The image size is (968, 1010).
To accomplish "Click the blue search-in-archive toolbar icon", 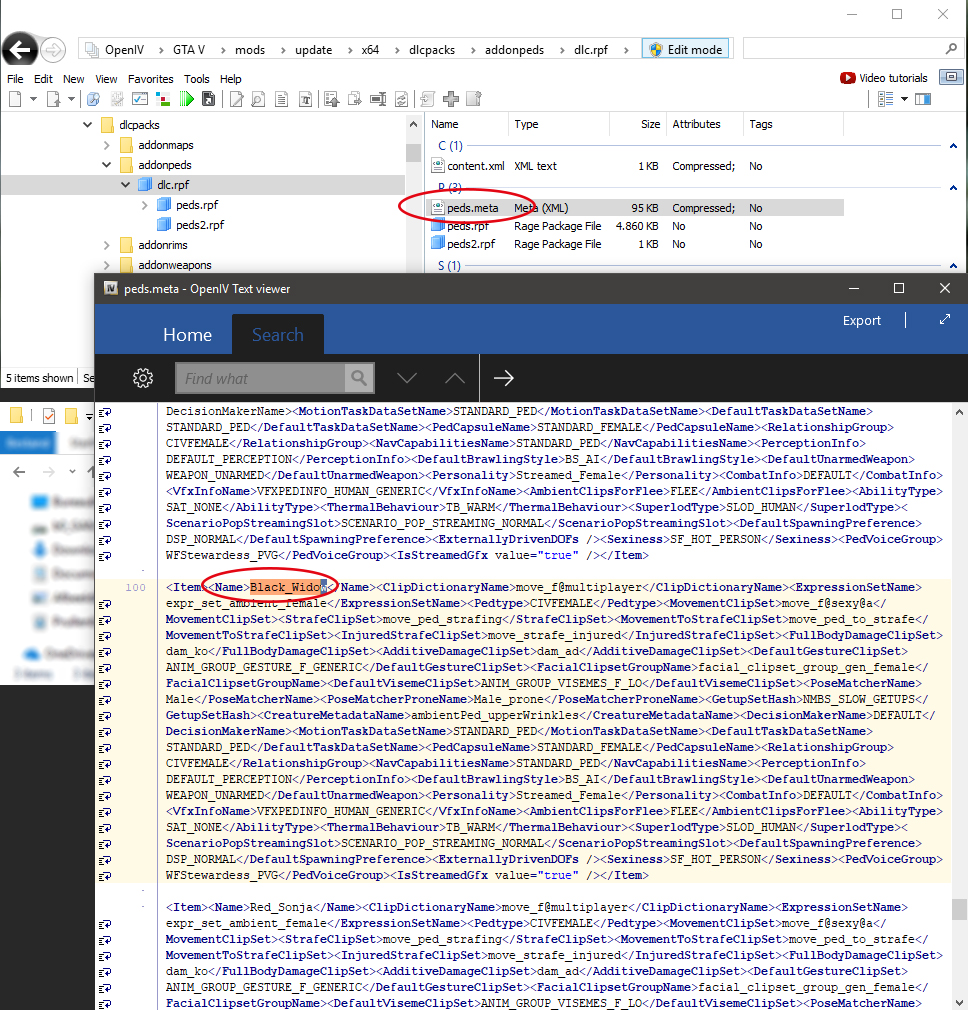I will 93,99.
